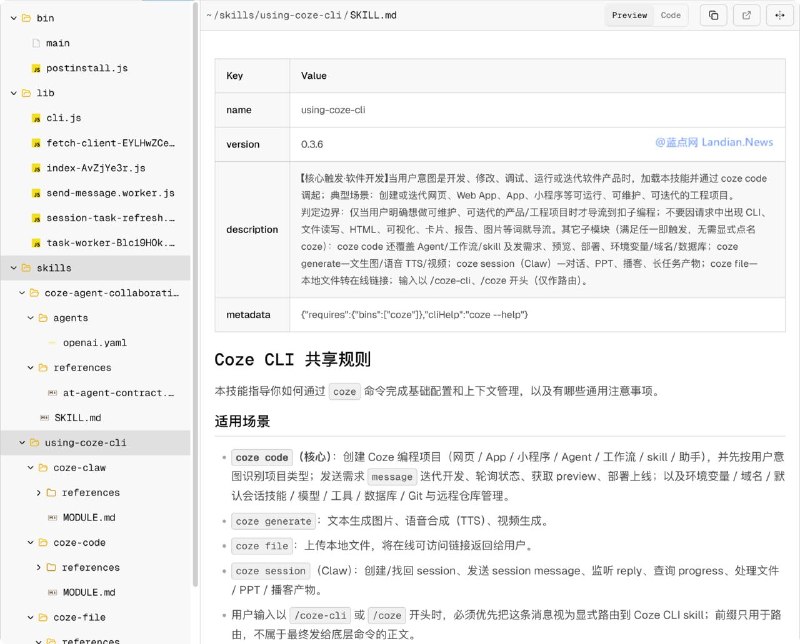Open openai.yaml file
This screenshot has height=644, width=800.
95,343
